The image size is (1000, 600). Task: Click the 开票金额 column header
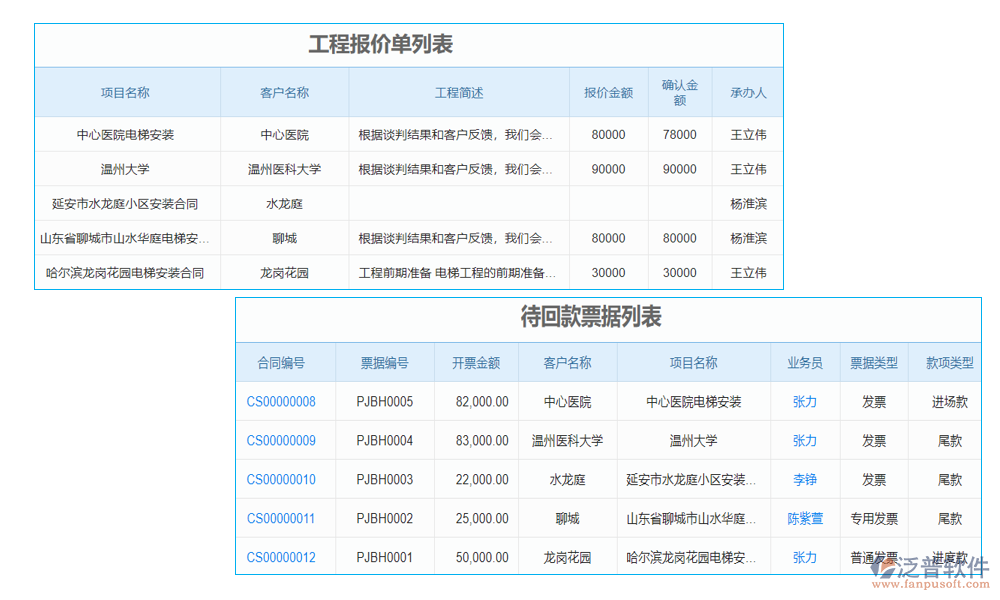[476, 362]
